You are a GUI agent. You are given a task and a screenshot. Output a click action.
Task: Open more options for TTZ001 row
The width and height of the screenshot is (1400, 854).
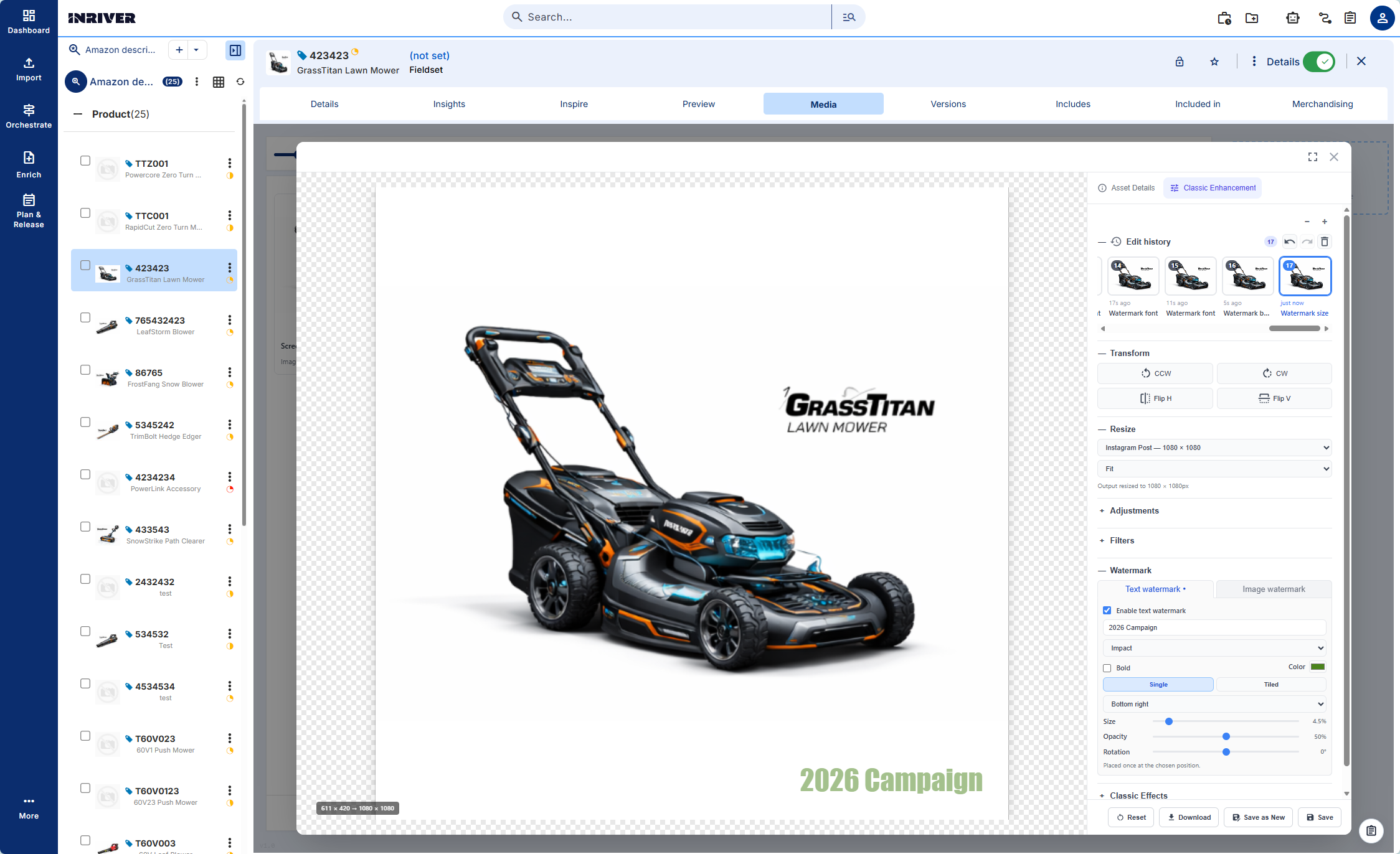[x=230, y=163]
